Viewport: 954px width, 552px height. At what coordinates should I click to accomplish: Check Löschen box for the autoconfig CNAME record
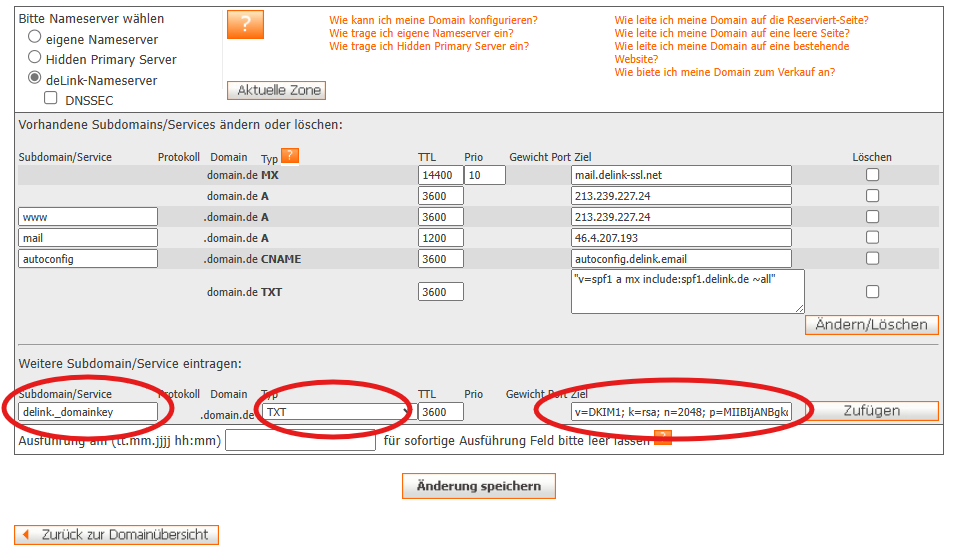pos(872,258)
